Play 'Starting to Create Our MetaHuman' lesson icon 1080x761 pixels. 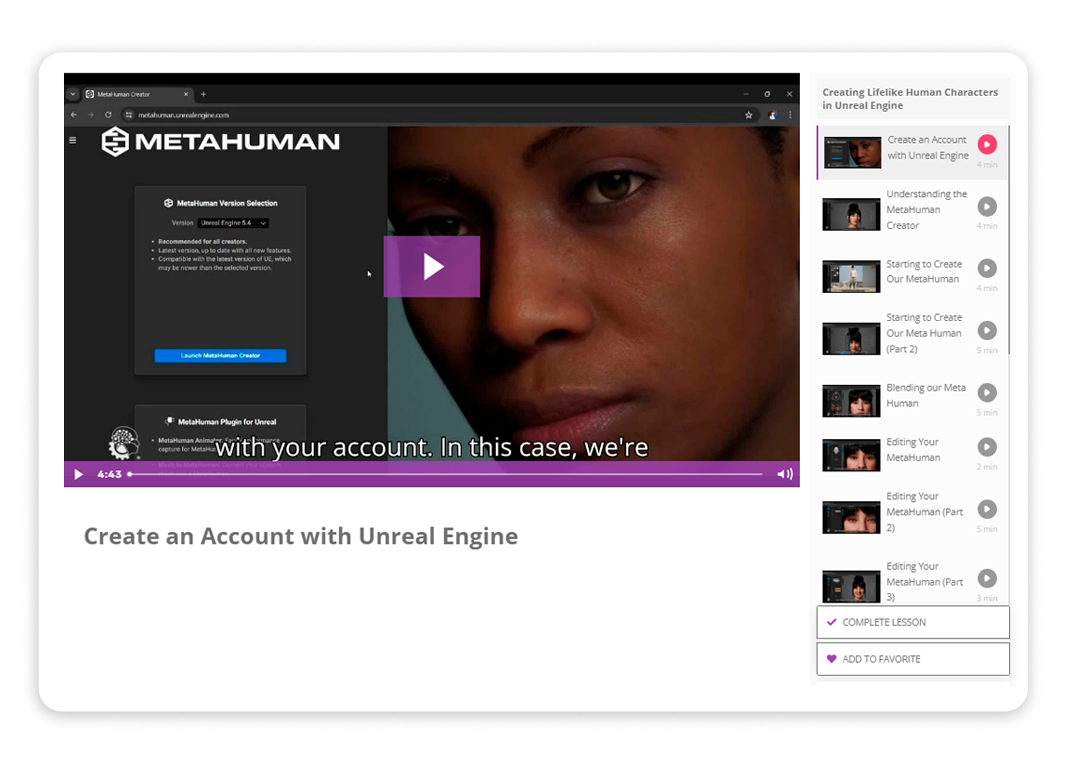coord(986,268)
